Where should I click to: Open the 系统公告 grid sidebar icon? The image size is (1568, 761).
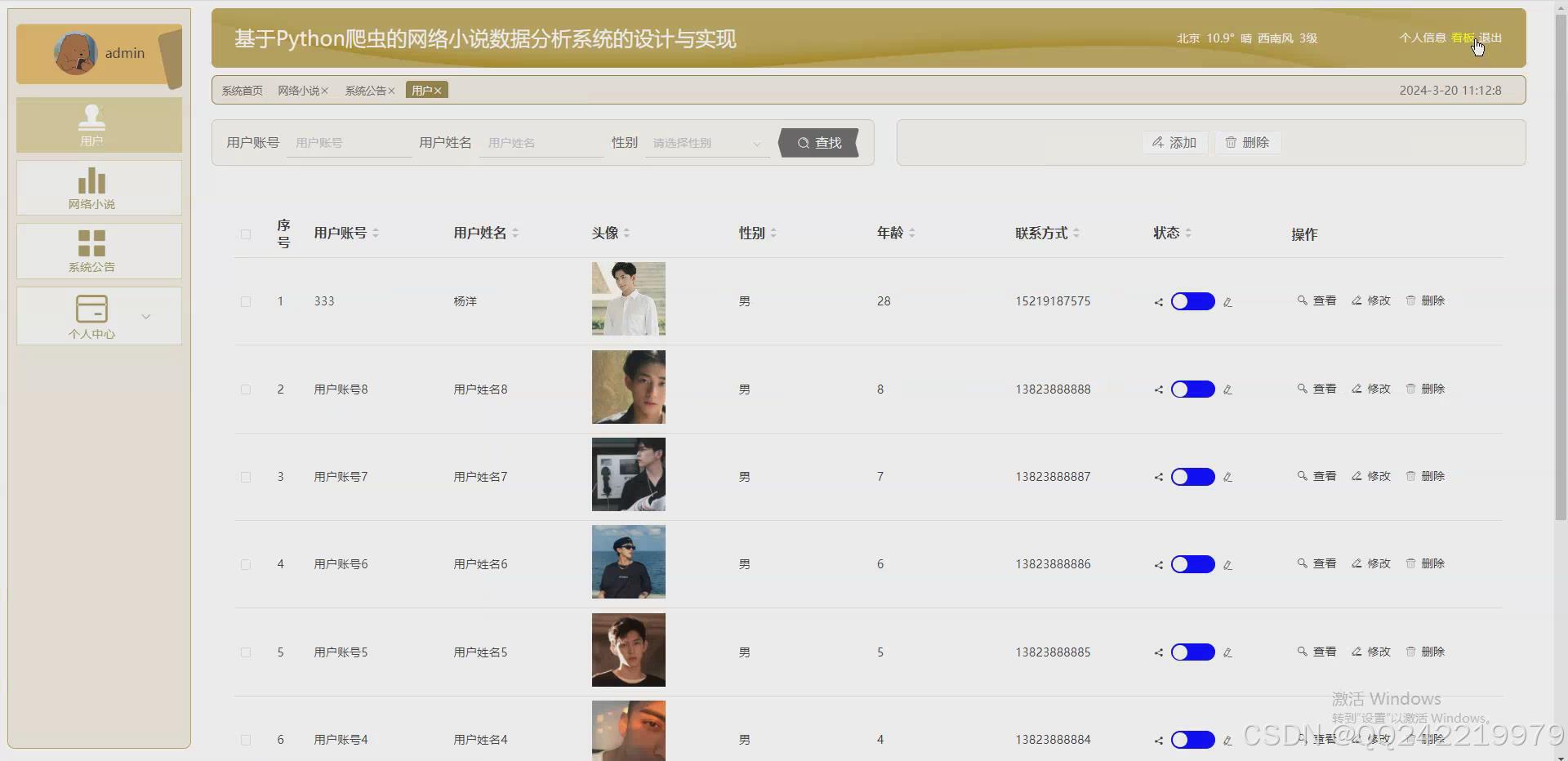pos(91,243)
